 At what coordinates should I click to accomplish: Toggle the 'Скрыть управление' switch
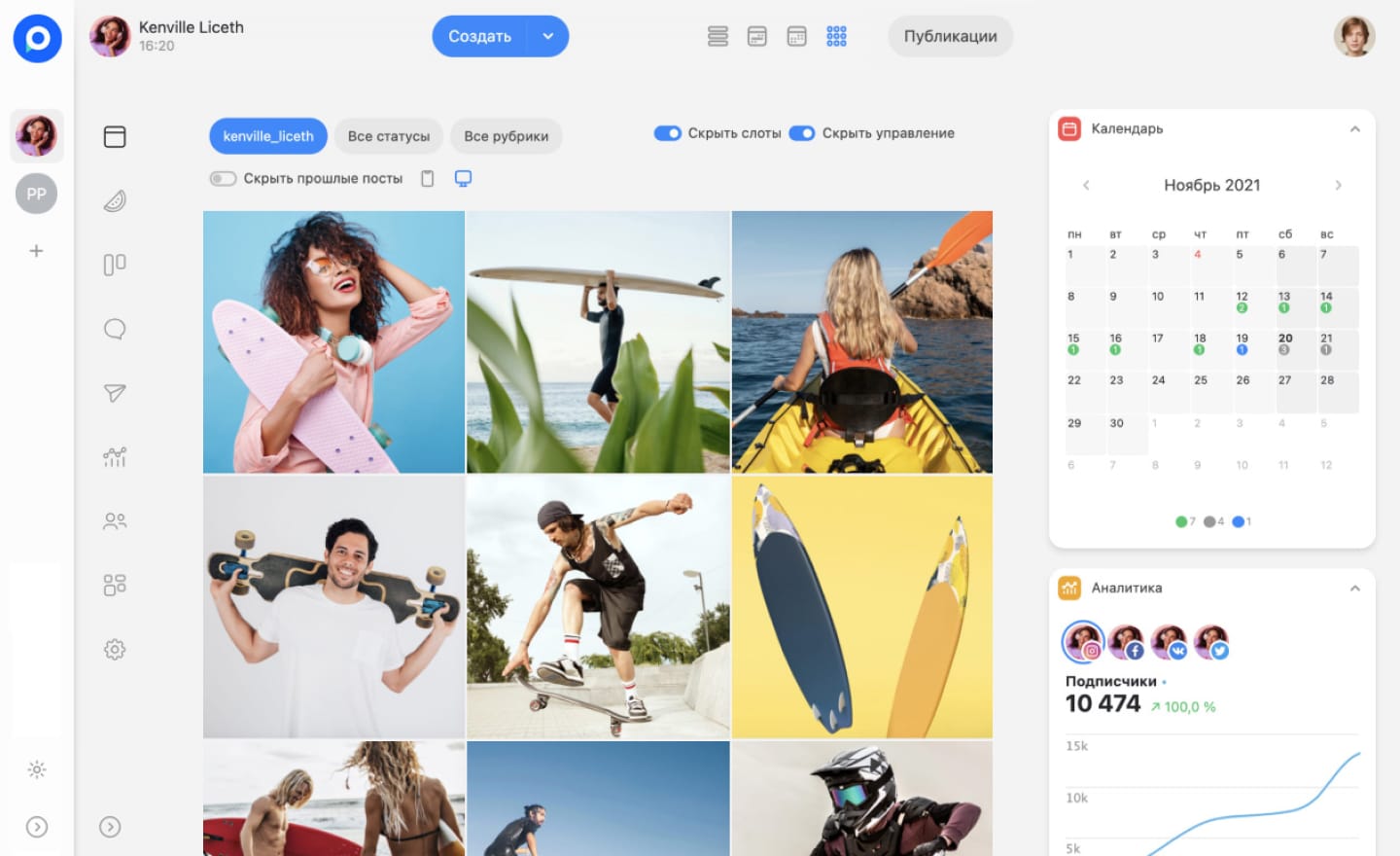[x=802, y=133]
